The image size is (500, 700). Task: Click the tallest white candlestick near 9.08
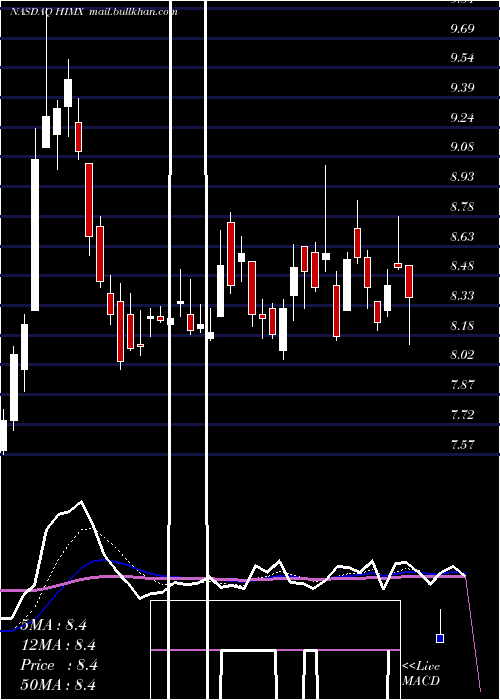click(35, 235)
